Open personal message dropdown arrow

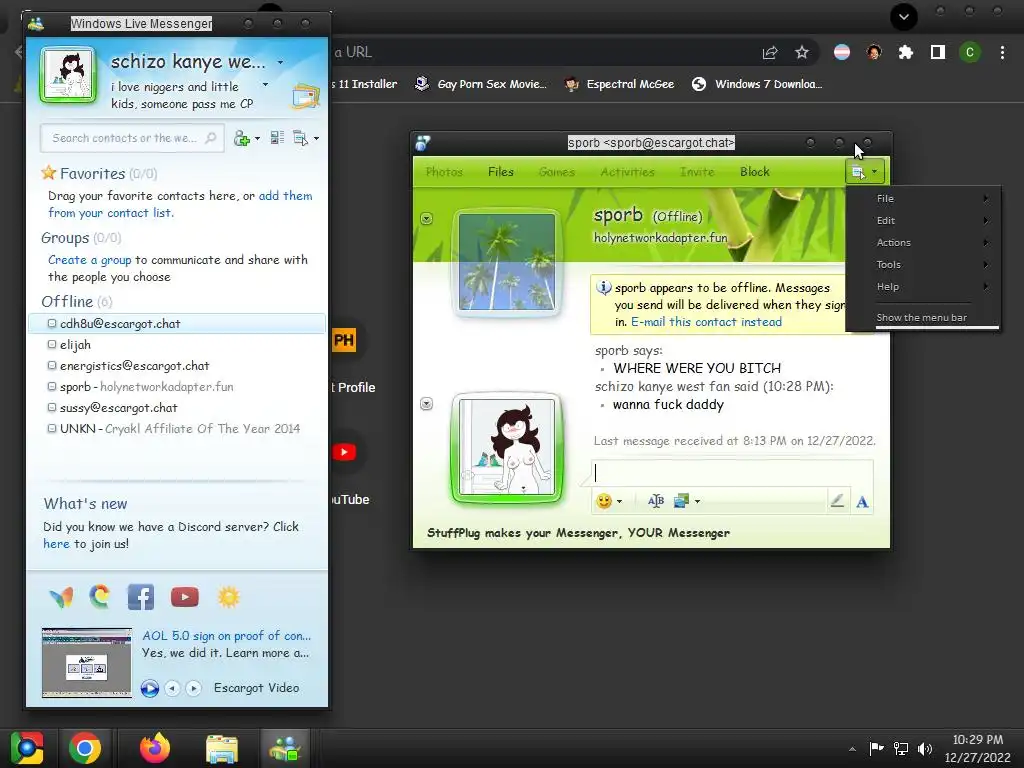point(265,85)
